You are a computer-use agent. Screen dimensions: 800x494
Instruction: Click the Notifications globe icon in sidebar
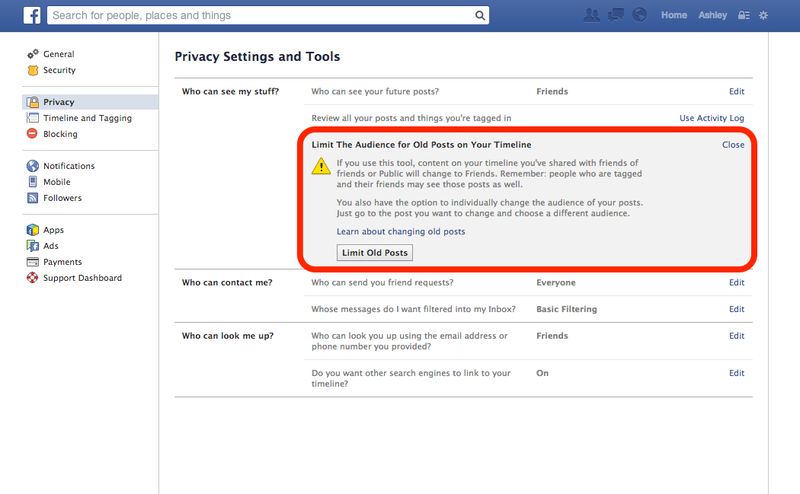click(33, 166)
